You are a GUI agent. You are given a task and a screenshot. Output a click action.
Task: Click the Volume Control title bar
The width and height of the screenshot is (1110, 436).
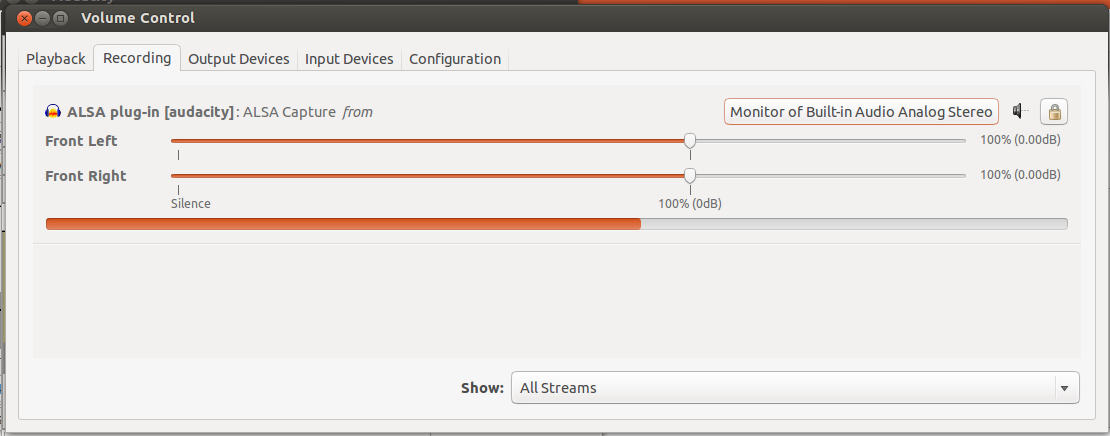pyautogui.click(x=500, y=18)
